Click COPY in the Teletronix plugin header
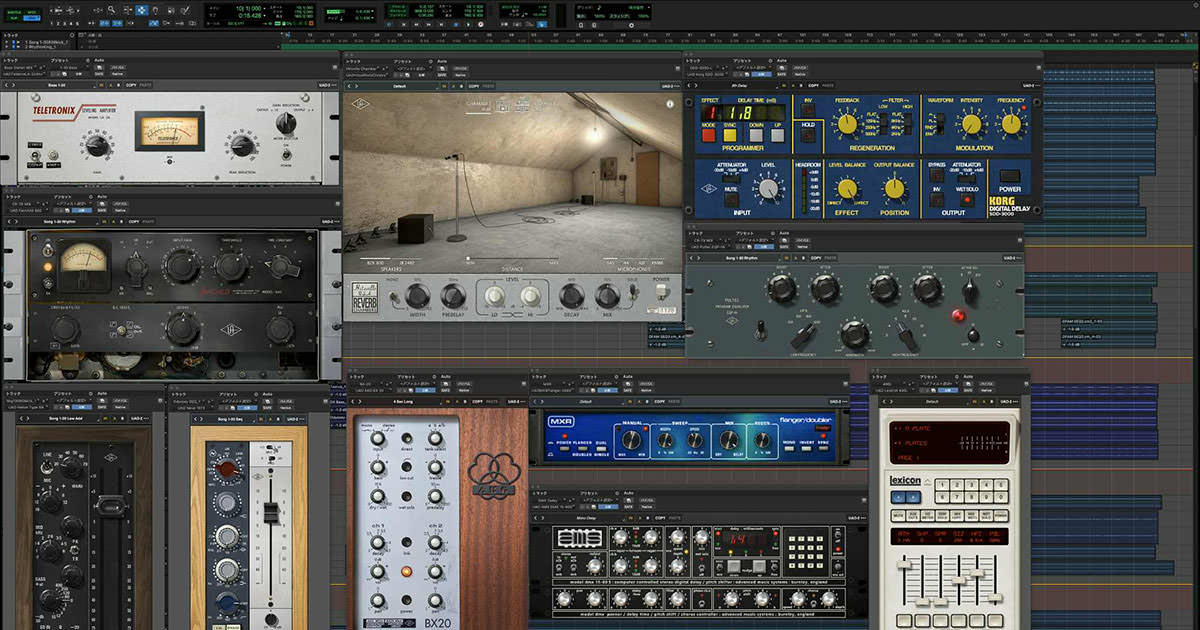Screen dimensions: 1200x630 [x=131, y=85]
